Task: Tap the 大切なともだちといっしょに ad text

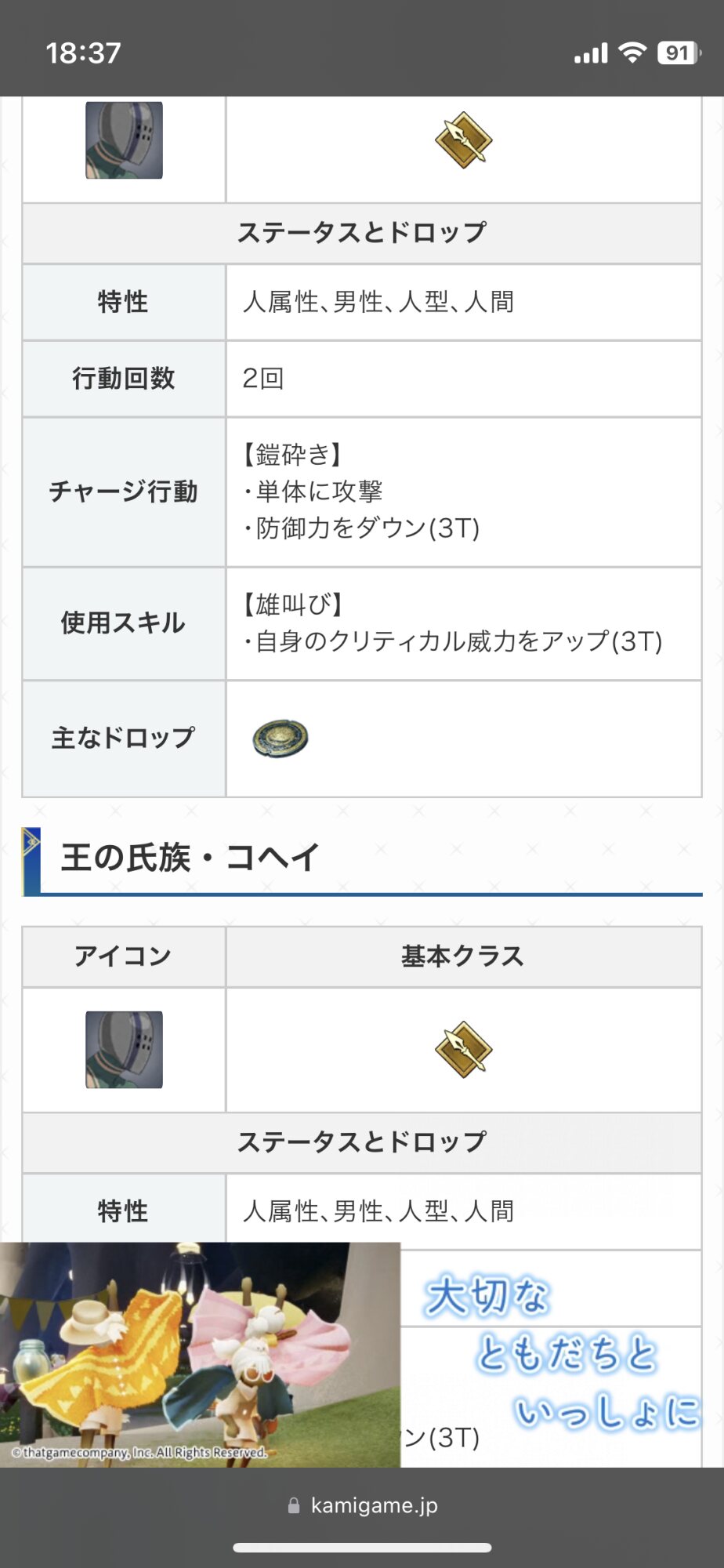Action: (x=561, y=1351)
